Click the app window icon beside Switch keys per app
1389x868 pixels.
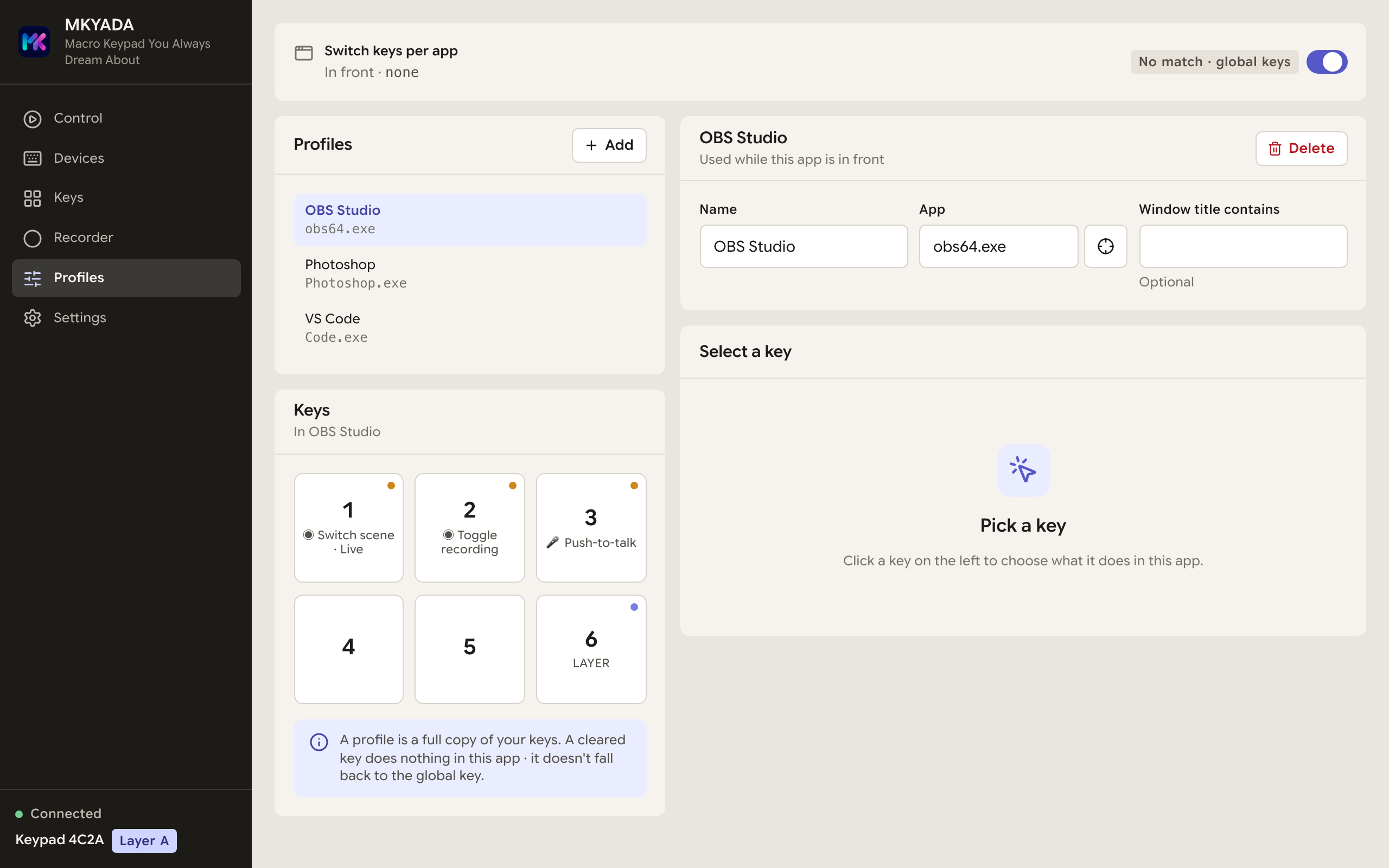pos(304,53)
